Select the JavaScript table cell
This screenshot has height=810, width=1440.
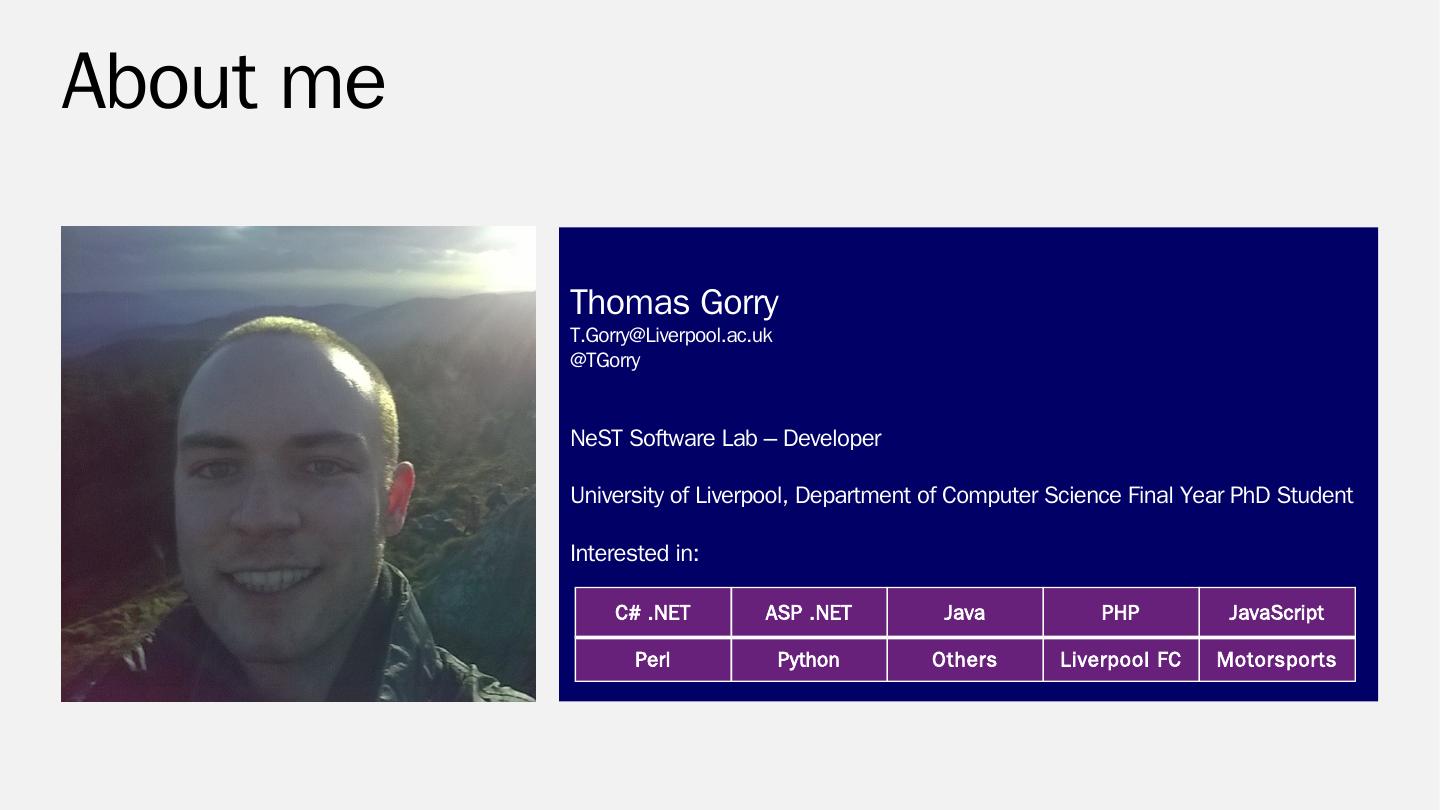coord(1277,613)
